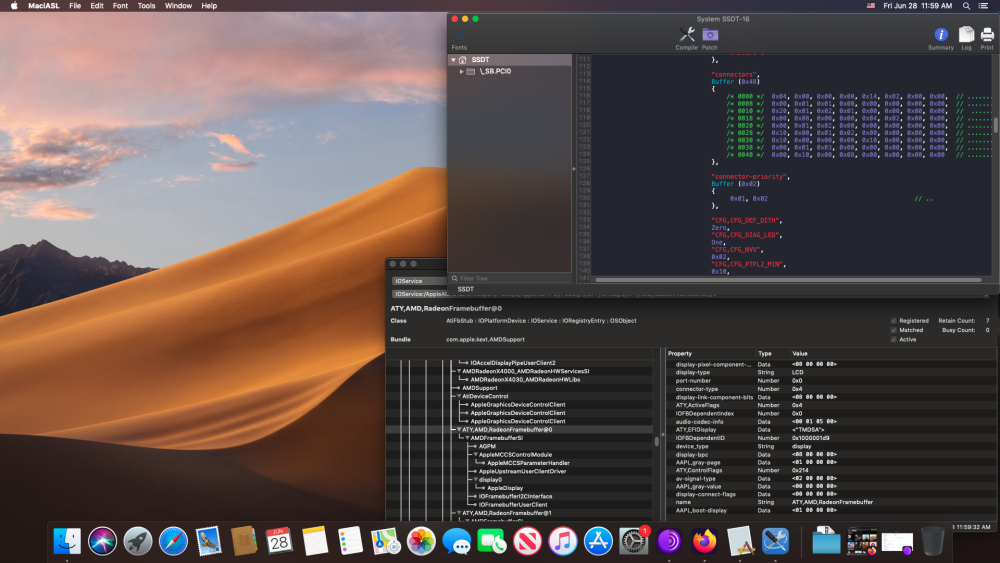Screen dimensions: 1000x563
Task: Collapse the AtiDeviceControl node
Action: click(x=459, y=396)
